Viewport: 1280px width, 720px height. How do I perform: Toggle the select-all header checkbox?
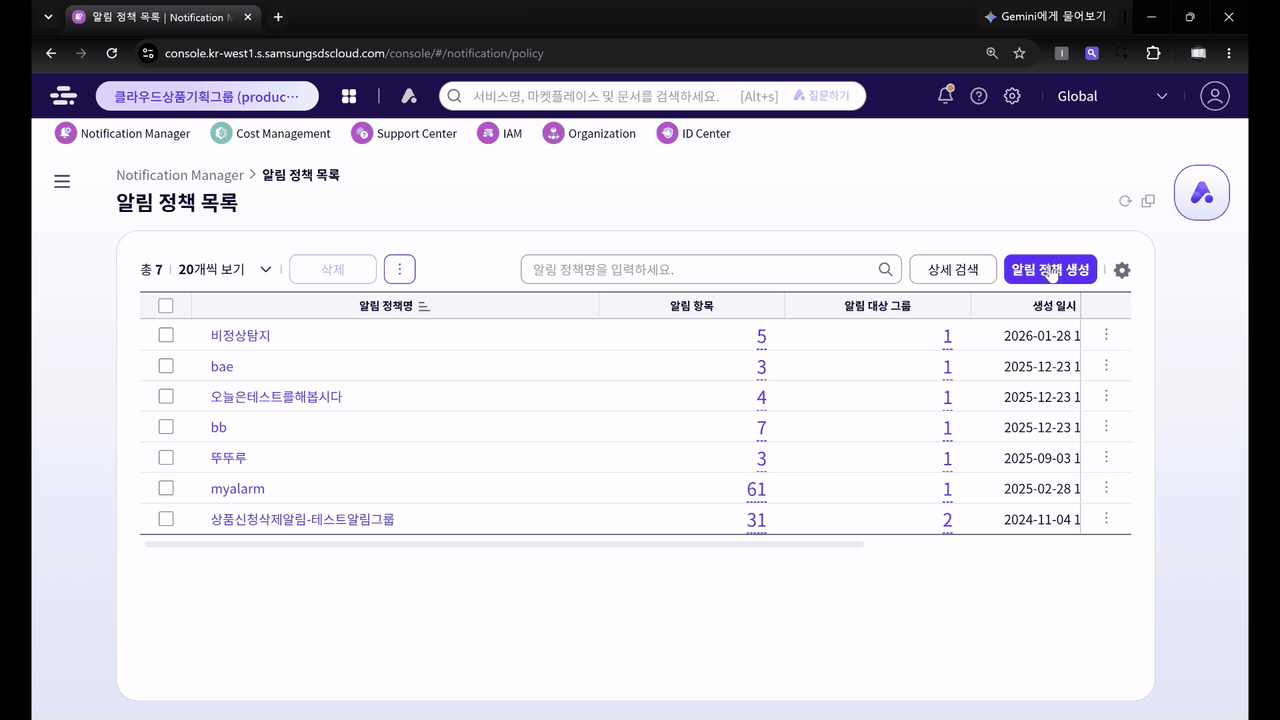pos(166,306)
